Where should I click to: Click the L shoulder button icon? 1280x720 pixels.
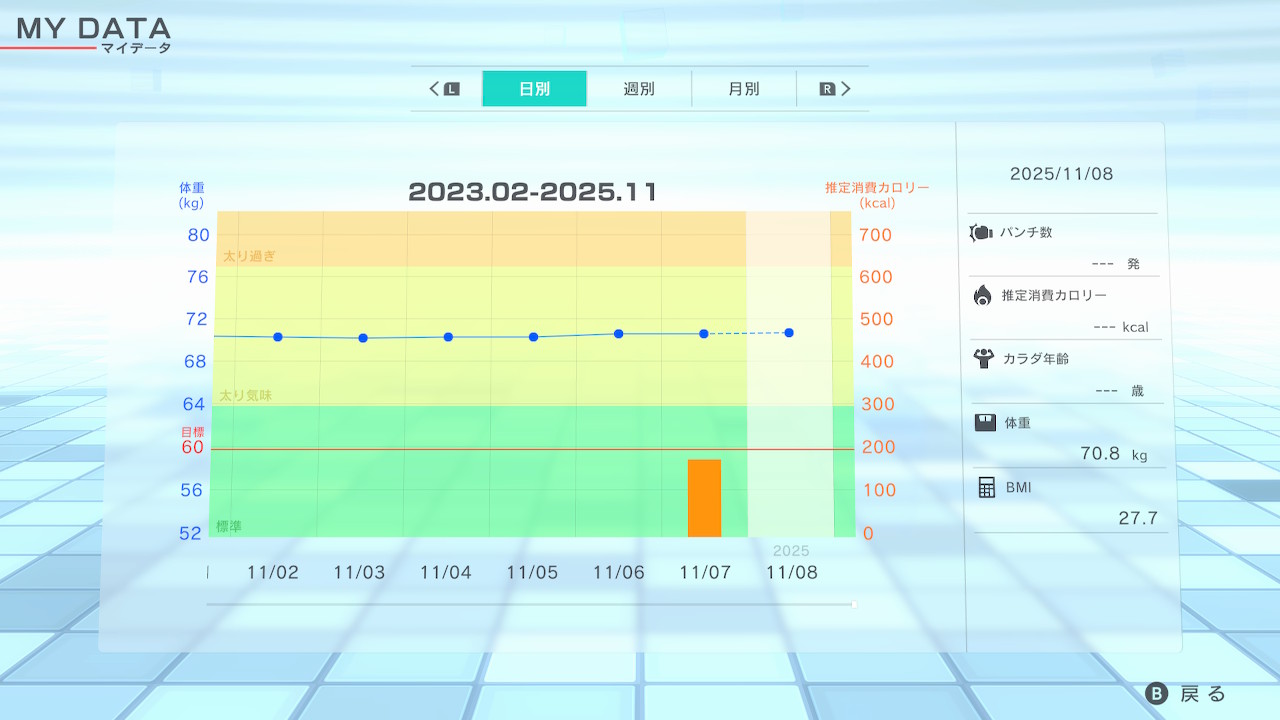[x=452, y=89]
